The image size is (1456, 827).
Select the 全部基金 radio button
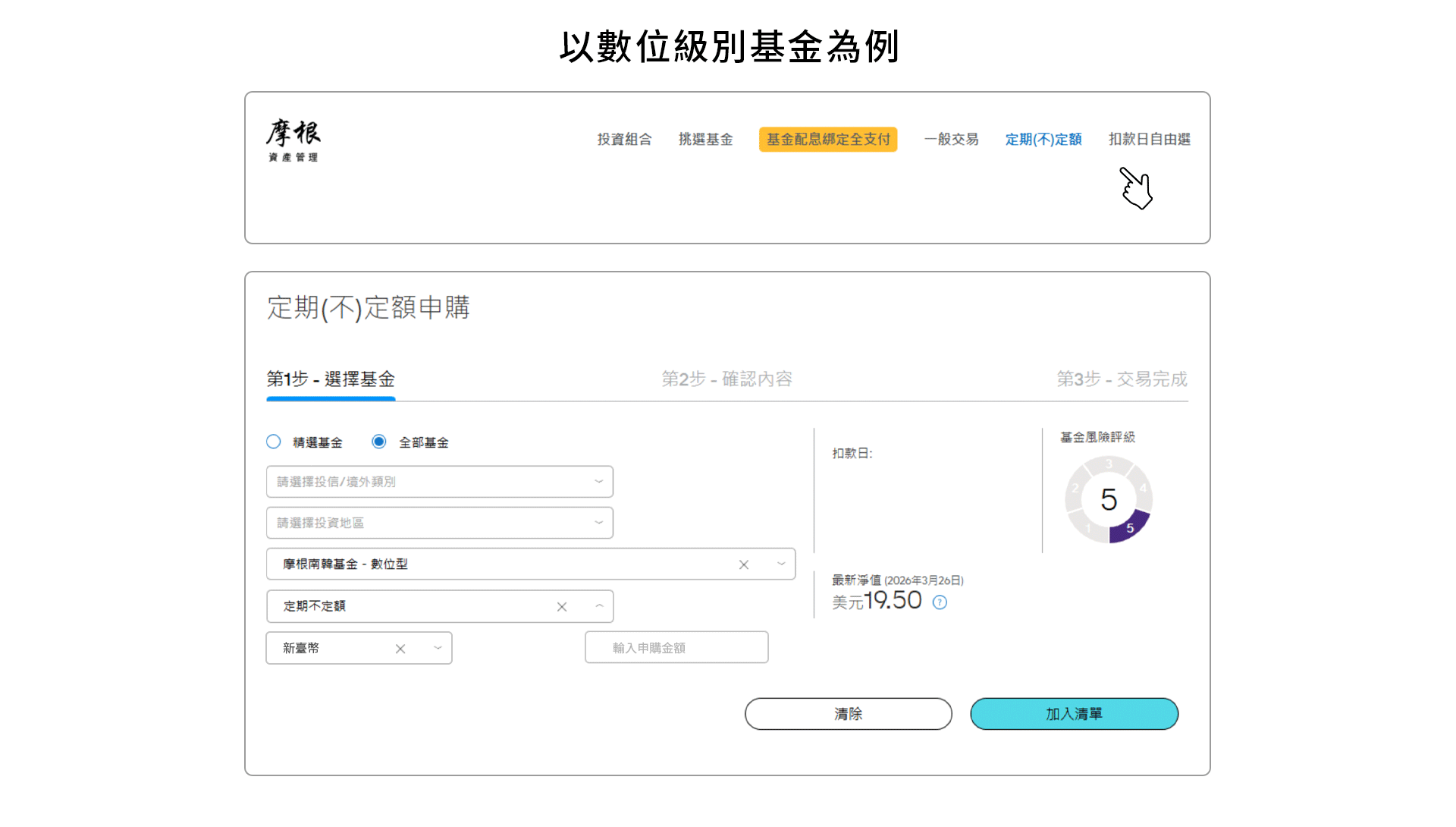379,442
